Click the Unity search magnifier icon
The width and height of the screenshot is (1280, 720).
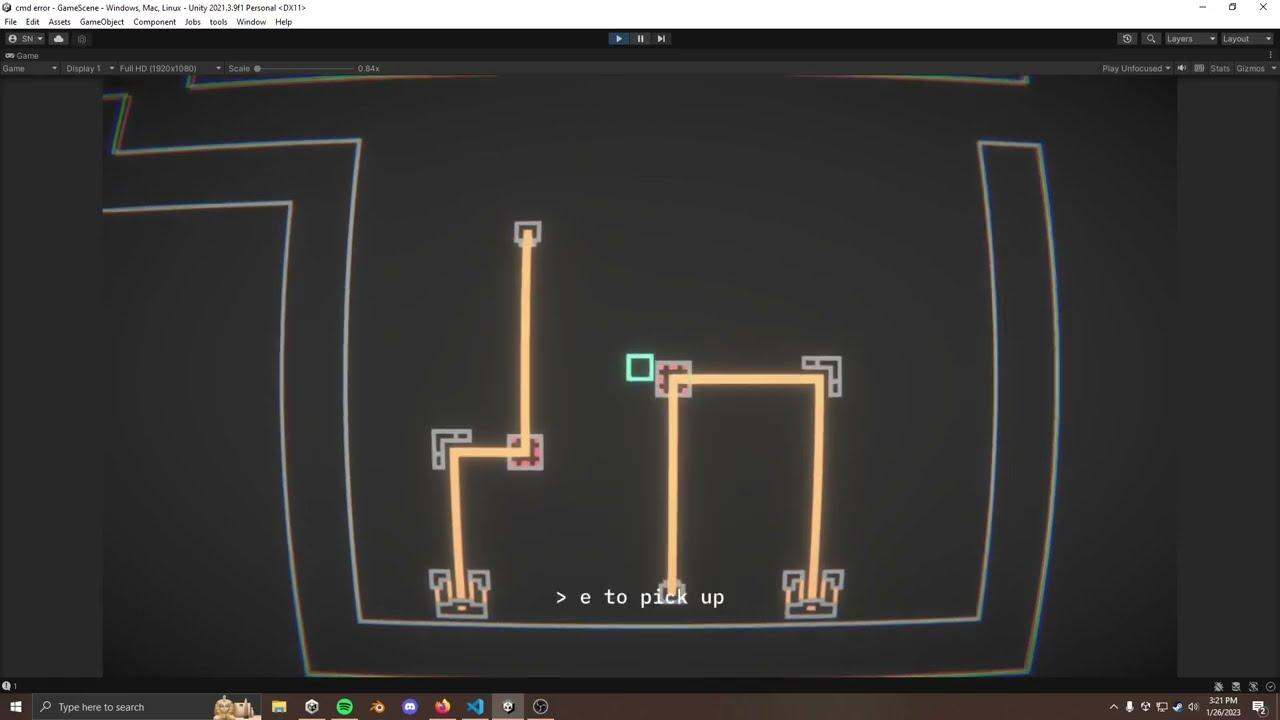(1151, 39)
